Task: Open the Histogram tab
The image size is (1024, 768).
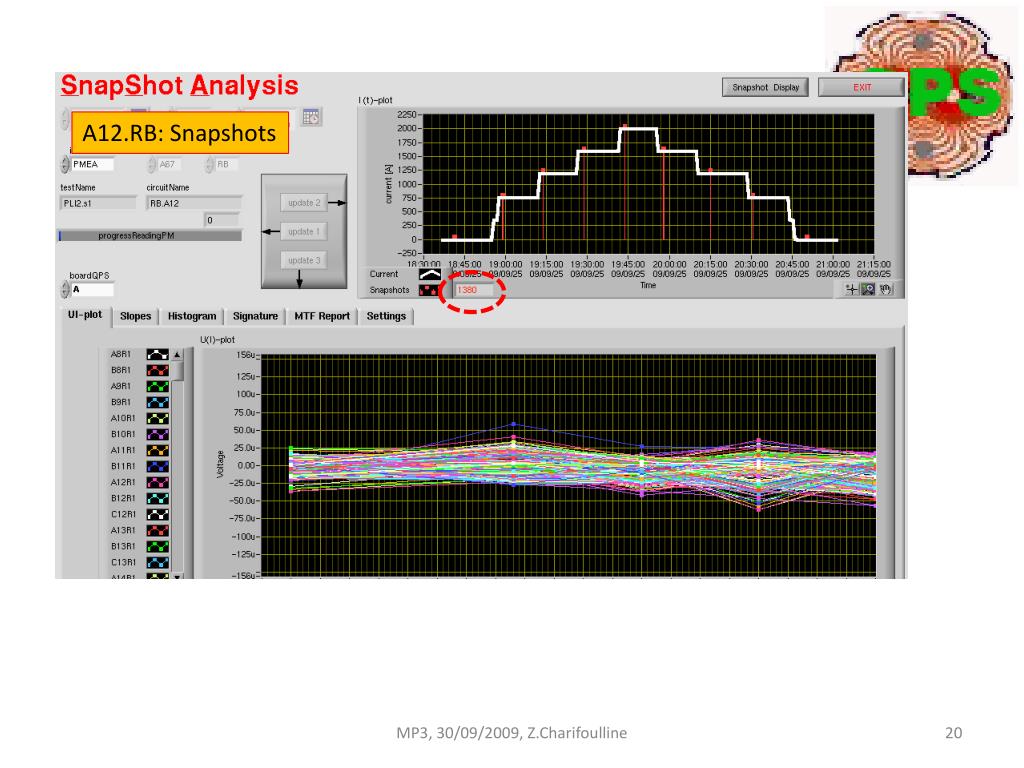Action: (192, 316)
